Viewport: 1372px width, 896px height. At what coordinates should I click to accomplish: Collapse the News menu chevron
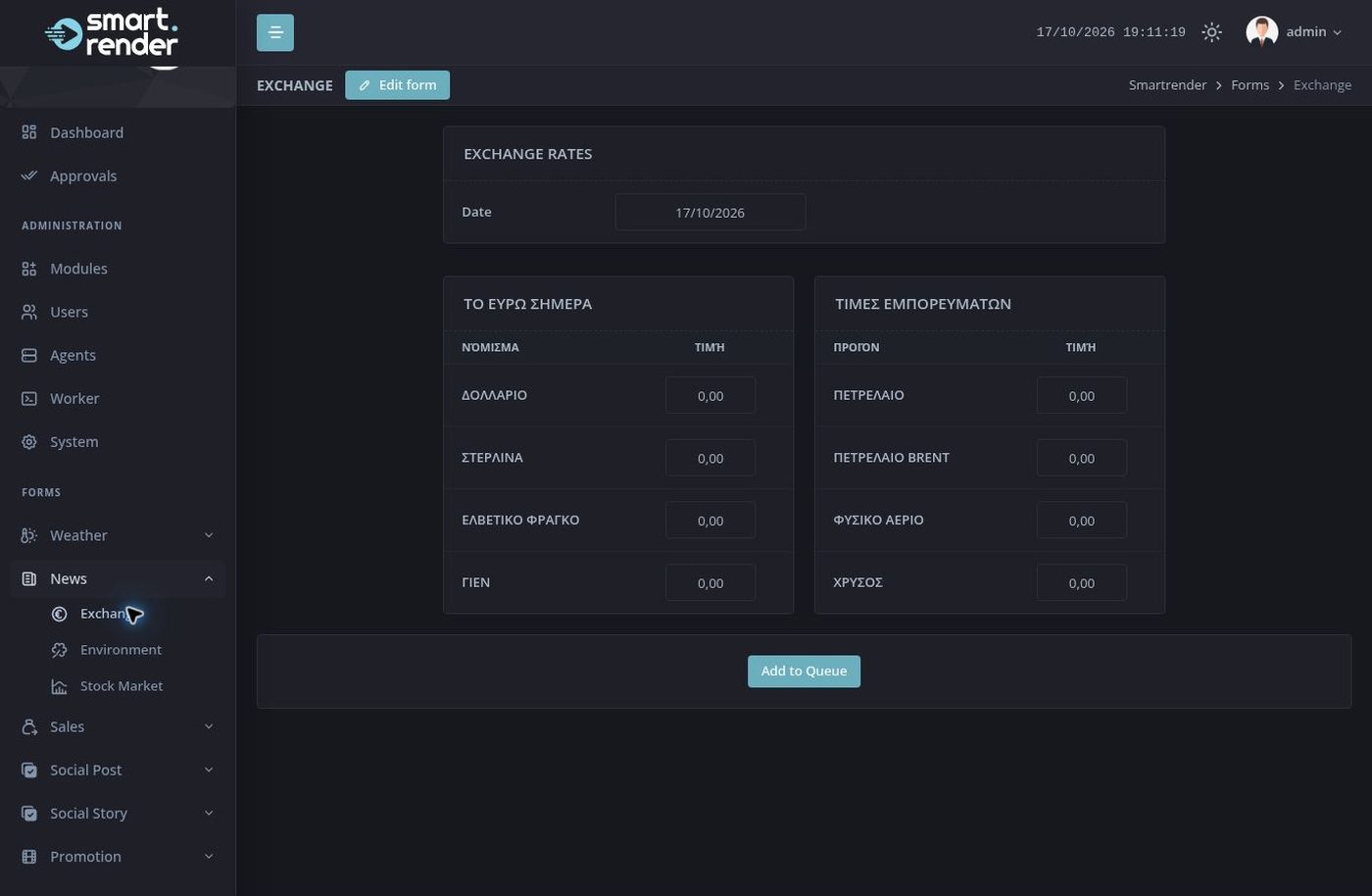pyautogui.click(x=209, y=578)
